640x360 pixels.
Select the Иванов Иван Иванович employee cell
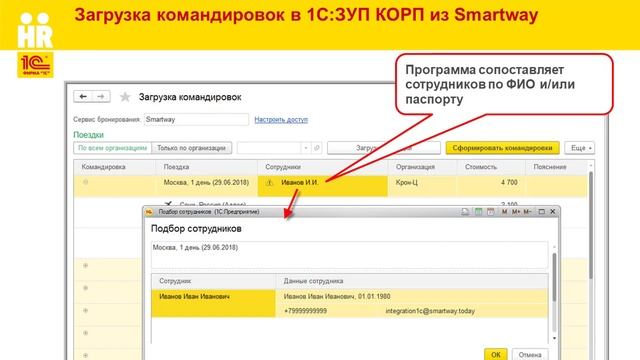(213, 303)
